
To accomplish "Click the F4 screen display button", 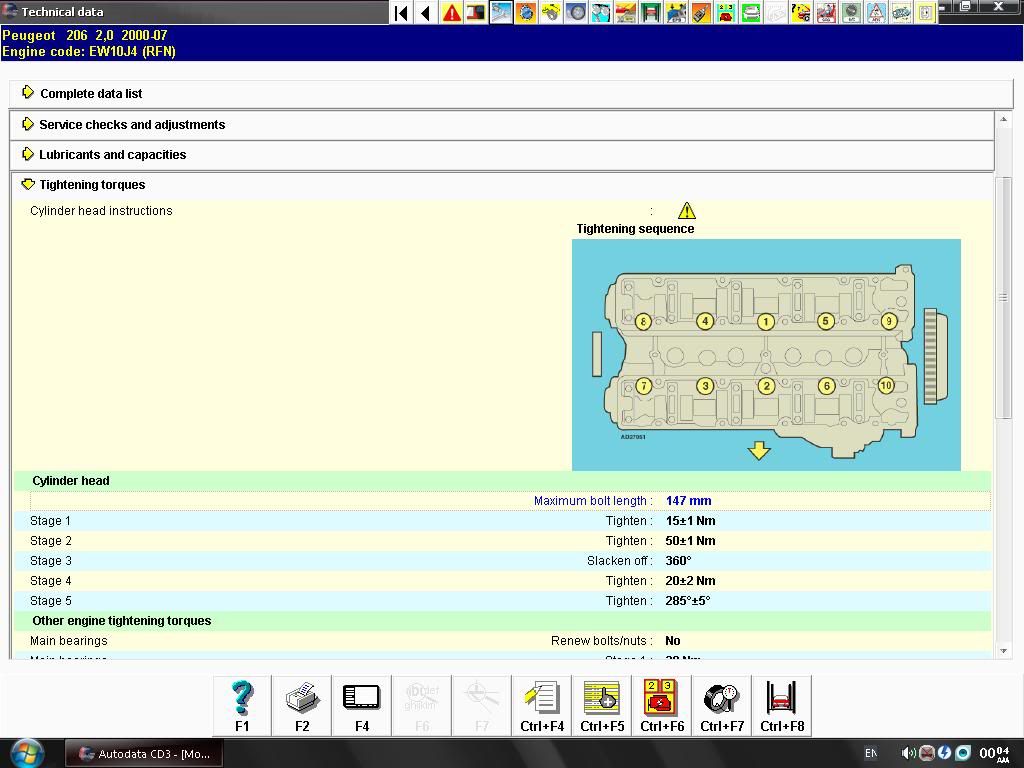I will (362, 705).
